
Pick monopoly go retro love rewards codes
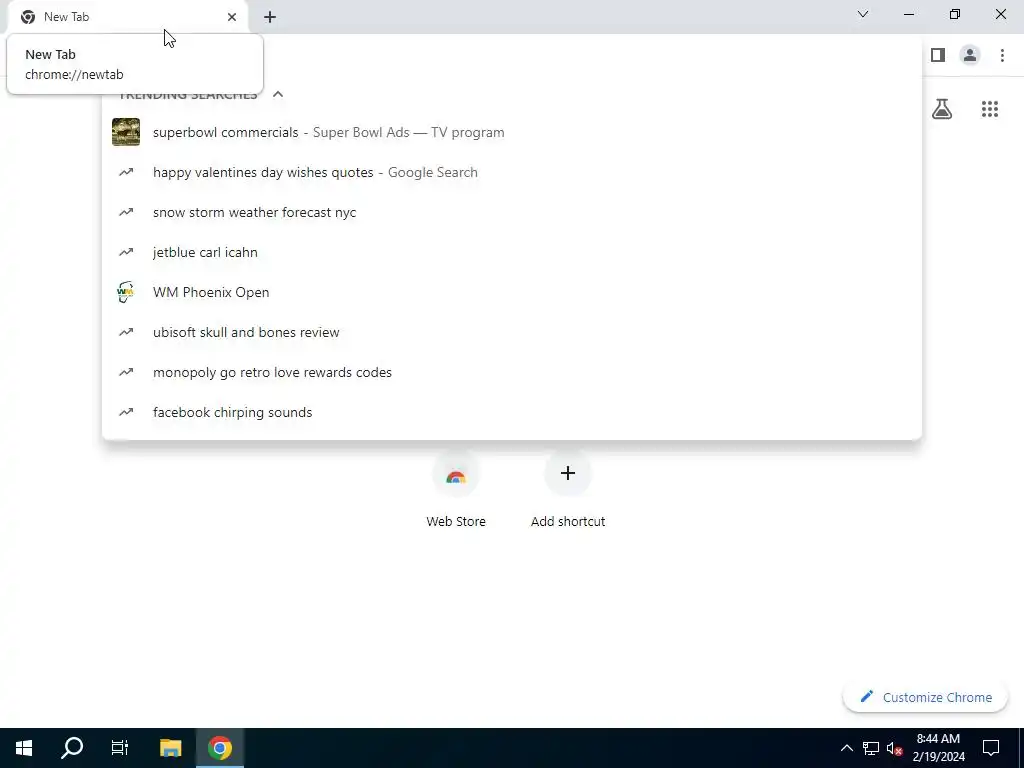point(512,372)
